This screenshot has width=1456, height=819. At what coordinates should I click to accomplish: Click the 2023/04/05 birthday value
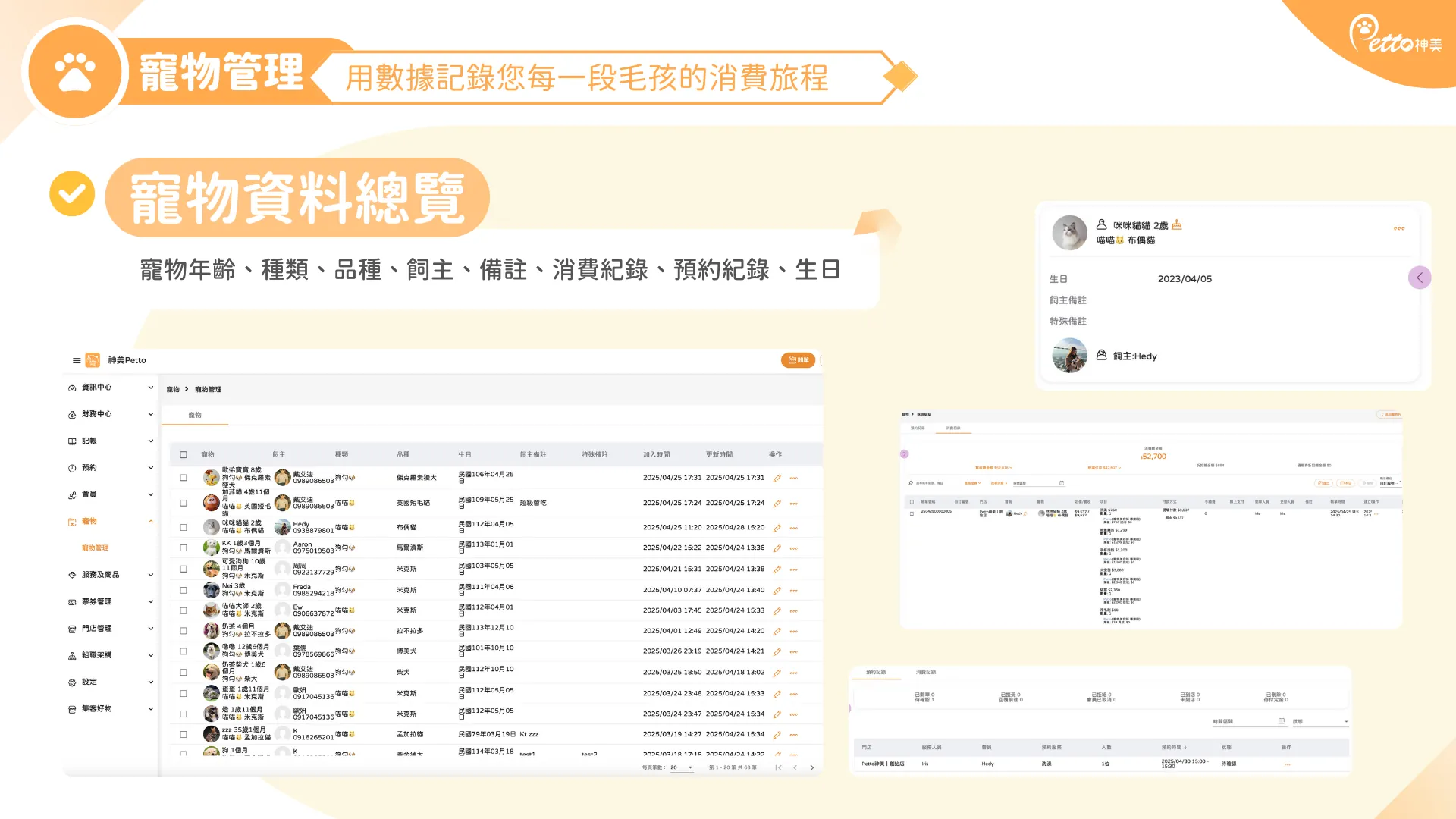[x=1185, y=279]
